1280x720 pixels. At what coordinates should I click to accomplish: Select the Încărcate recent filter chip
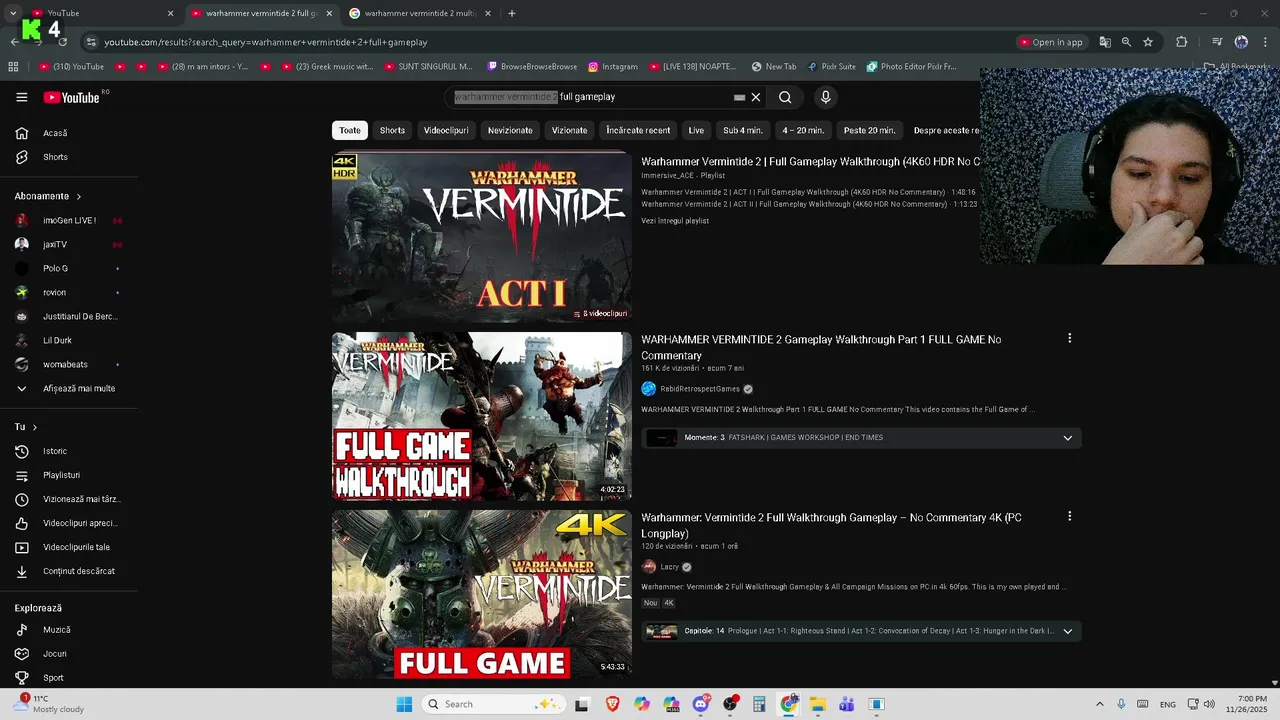638,130
